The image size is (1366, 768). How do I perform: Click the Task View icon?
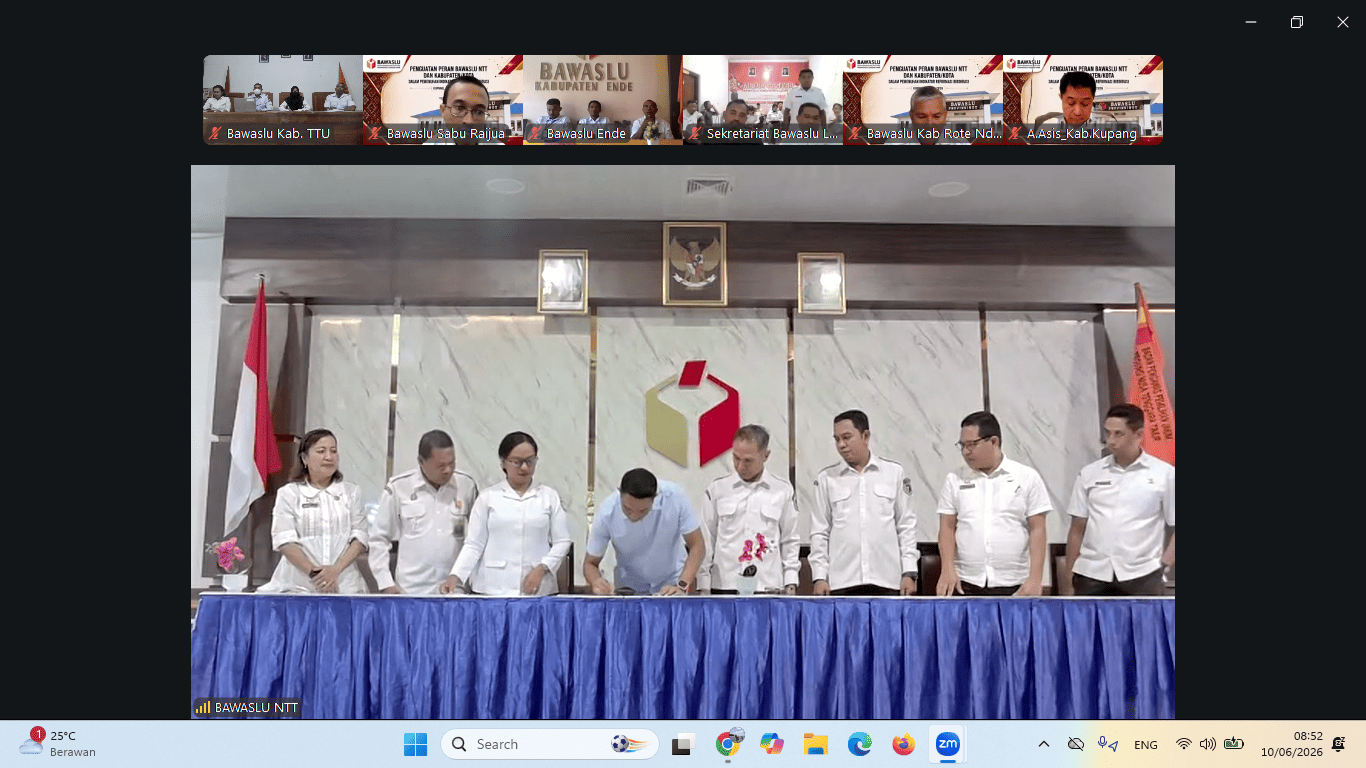tap(684, 744)
